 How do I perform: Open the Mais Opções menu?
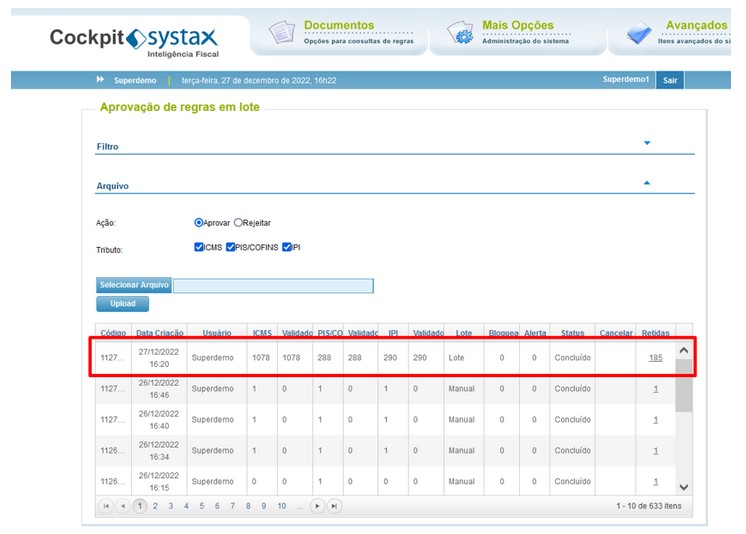point(518,25)
